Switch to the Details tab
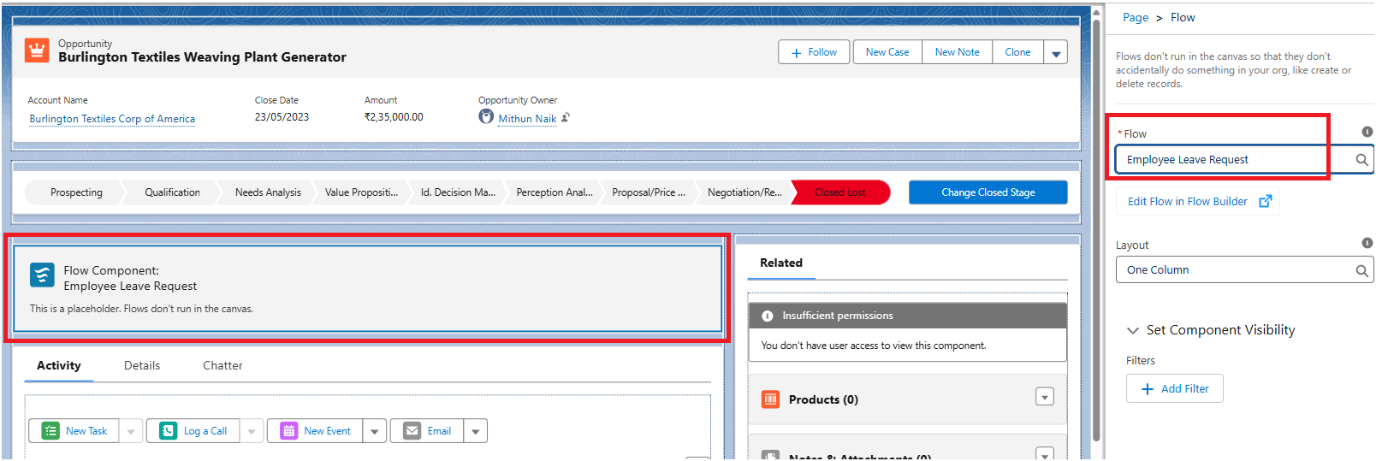This screenshot has height=461, width=1376. 142,365
